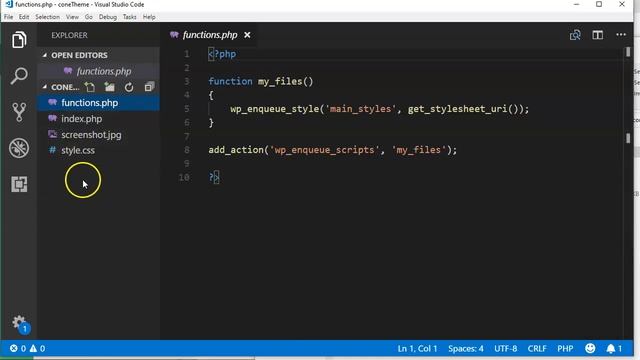
Task: Open changes icon in editor toolbar
Action: pos(575,35)
